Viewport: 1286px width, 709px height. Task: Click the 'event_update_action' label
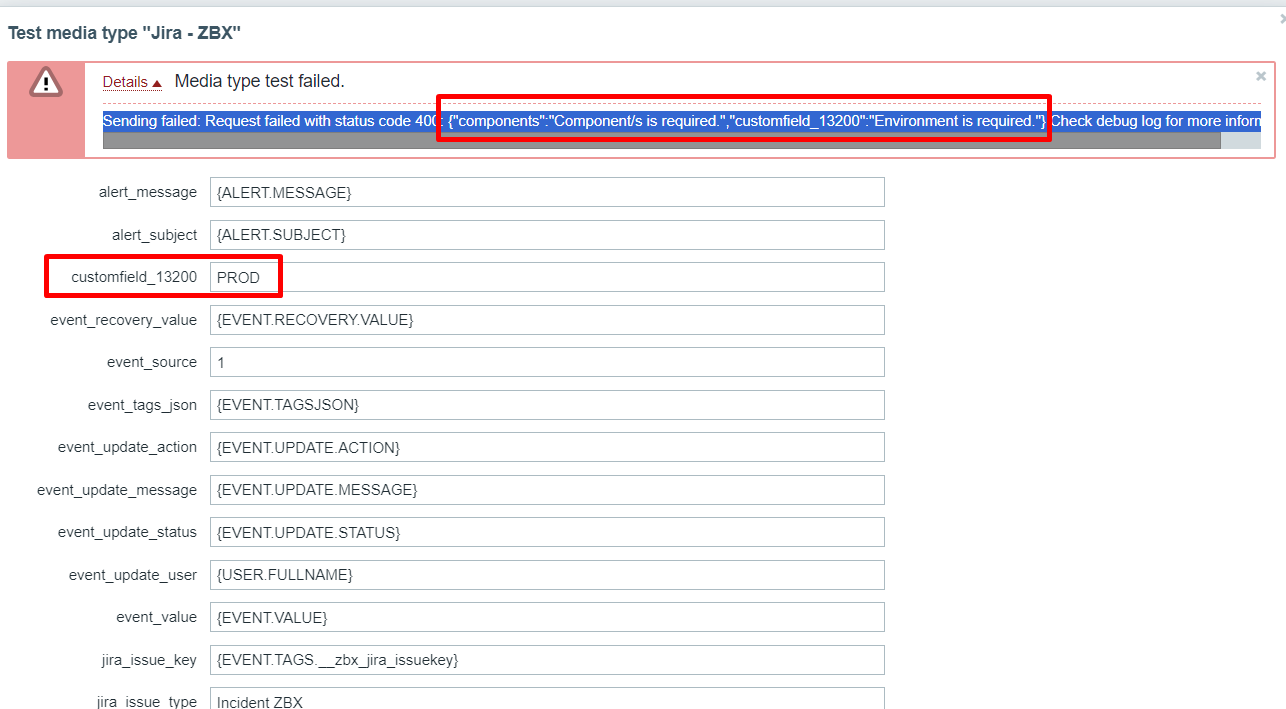127,447
